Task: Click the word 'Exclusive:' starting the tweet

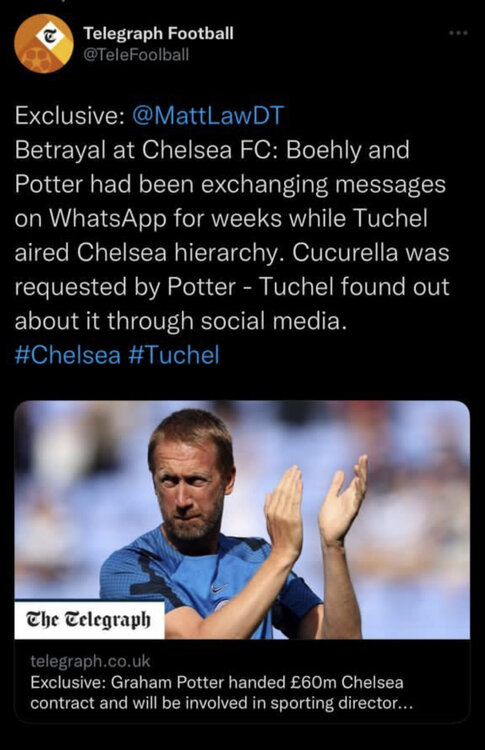Action: point(69,116)
